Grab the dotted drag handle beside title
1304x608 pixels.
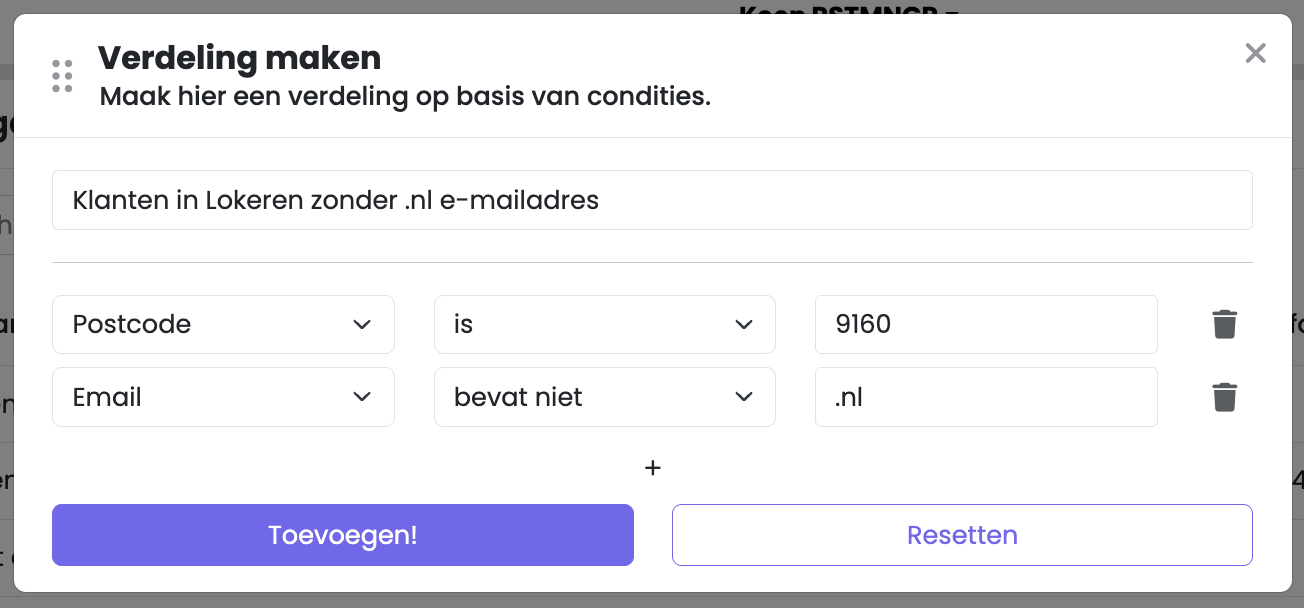coord(62,76)
